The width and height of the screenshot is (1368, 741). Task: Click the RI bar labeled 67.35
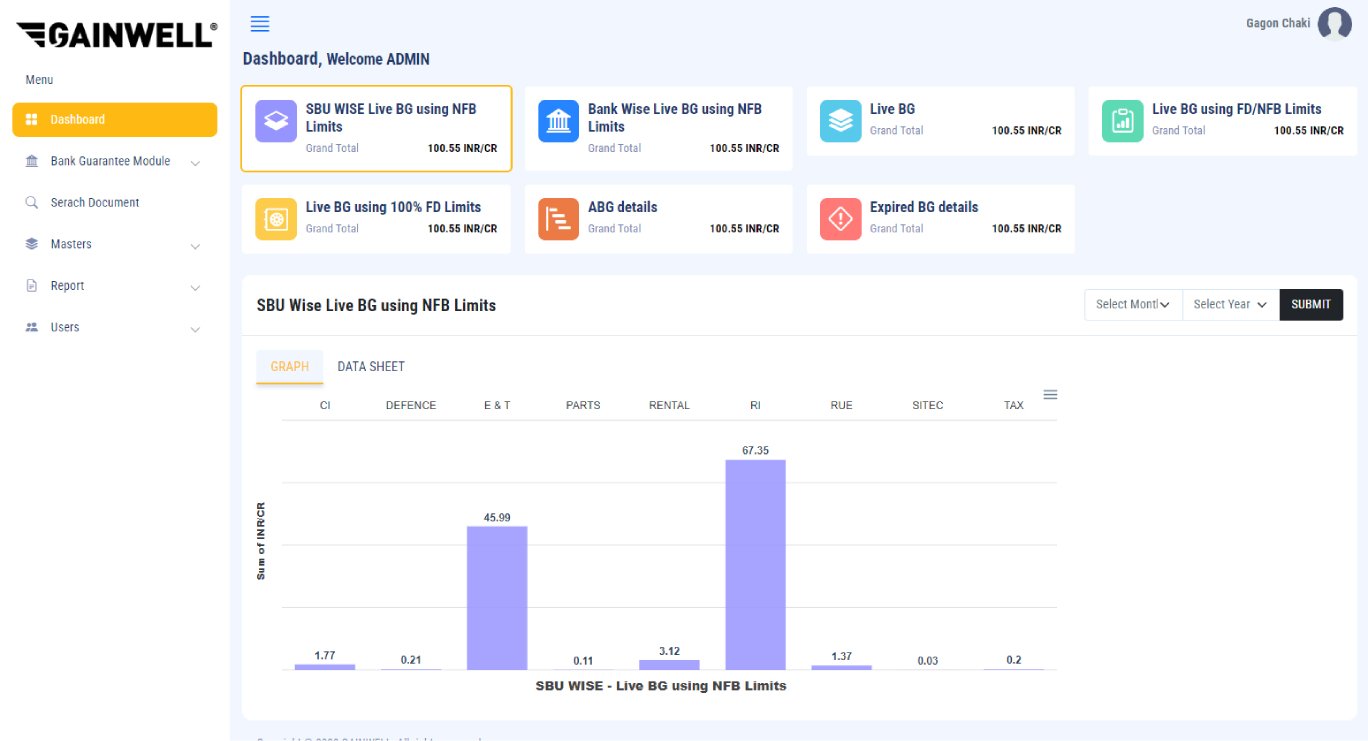tap(755, 565)
